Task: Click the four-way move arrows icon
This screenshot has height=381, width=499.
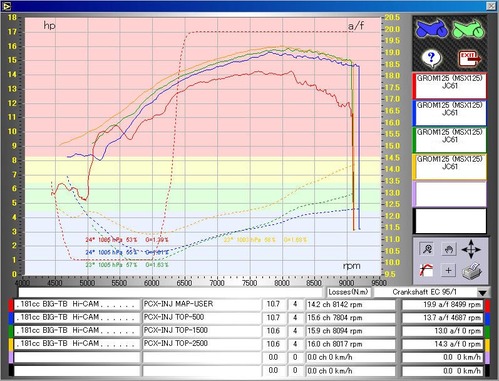Action: pos(471,249)
